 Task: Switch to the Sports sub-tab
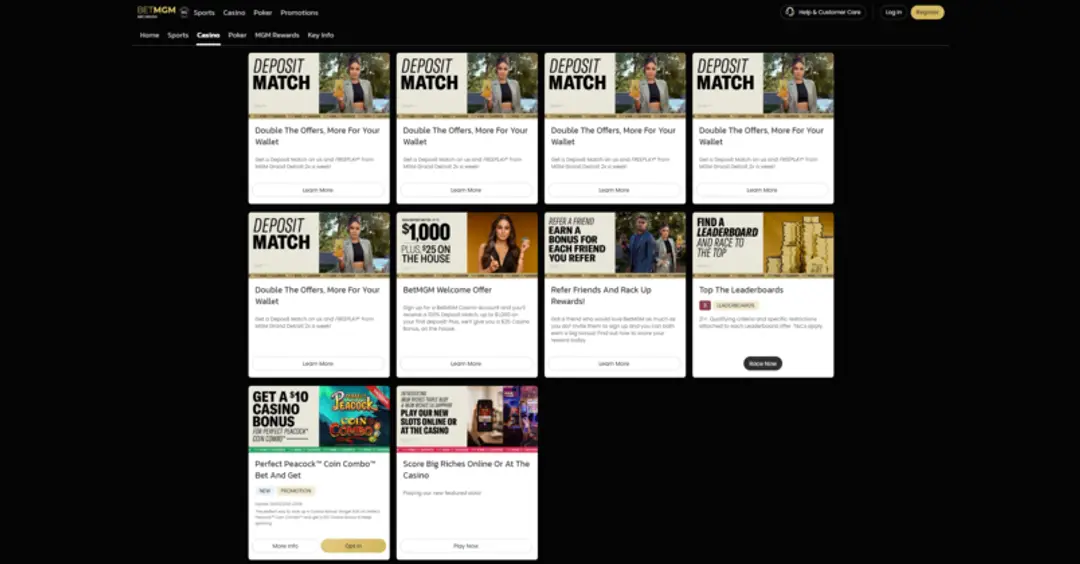click(178, 35)
